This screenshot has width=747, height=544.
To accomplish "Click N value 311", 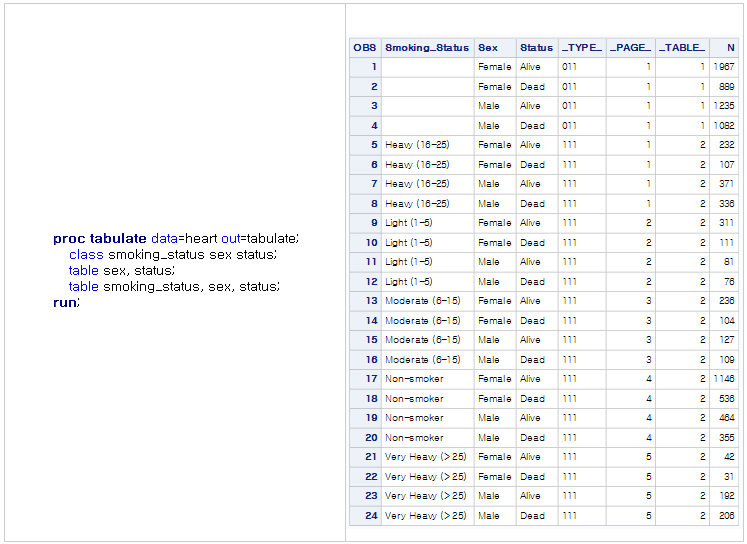I will pyautogui.click(x=727, y=223).
